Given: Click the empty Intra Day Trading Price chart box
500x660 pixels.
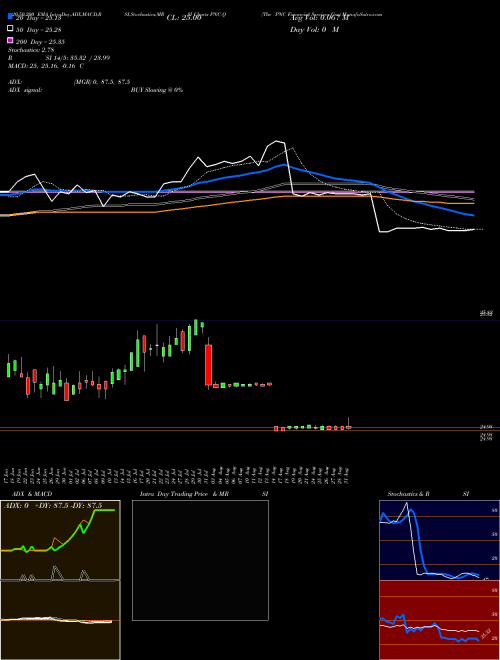Looking at the screenshot, I should (x=200, y=560).
